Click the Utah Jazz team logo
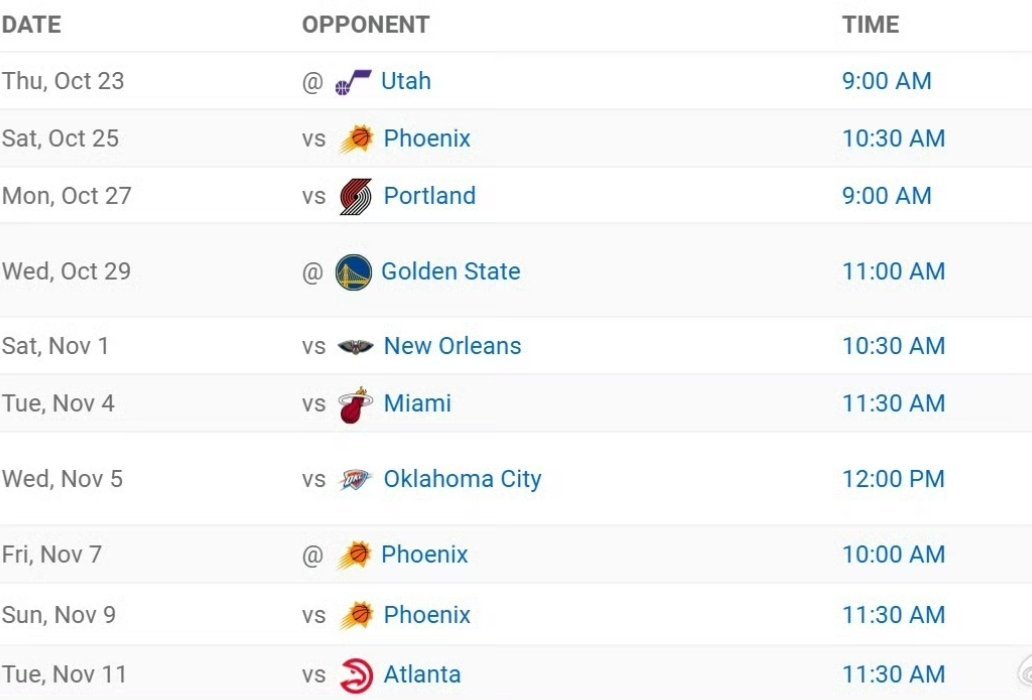The image size is (1032, 700). coord(352,82)
